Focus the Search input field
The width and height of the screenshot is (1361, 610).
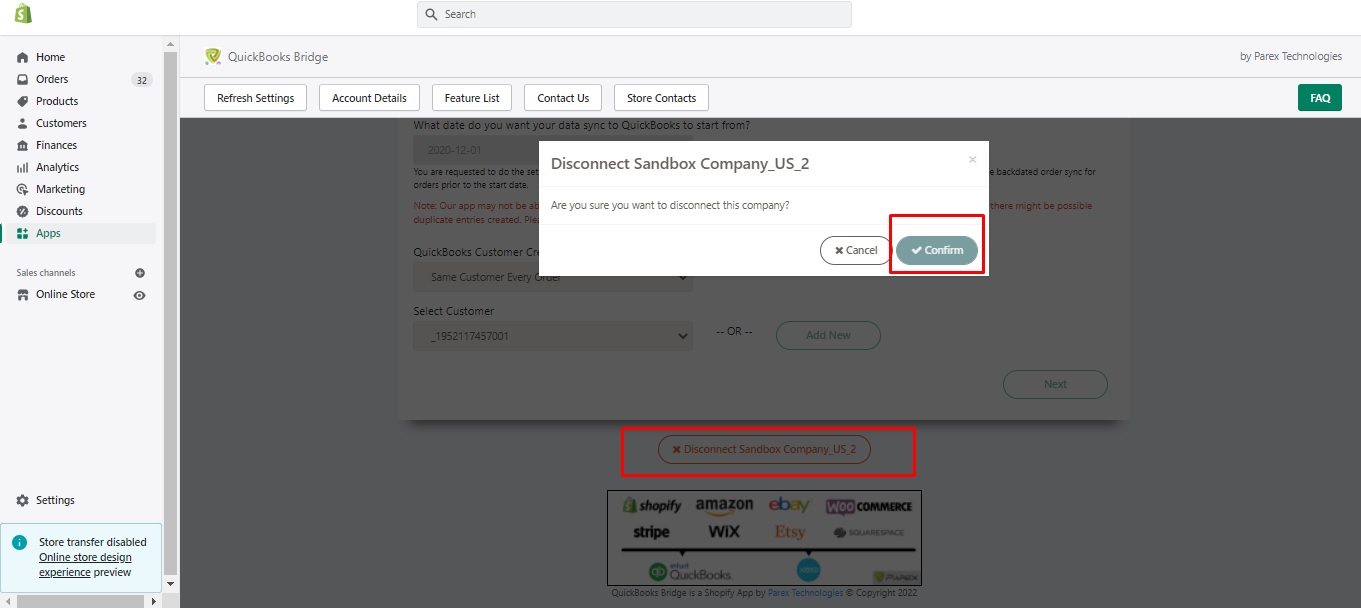(634, 14)
